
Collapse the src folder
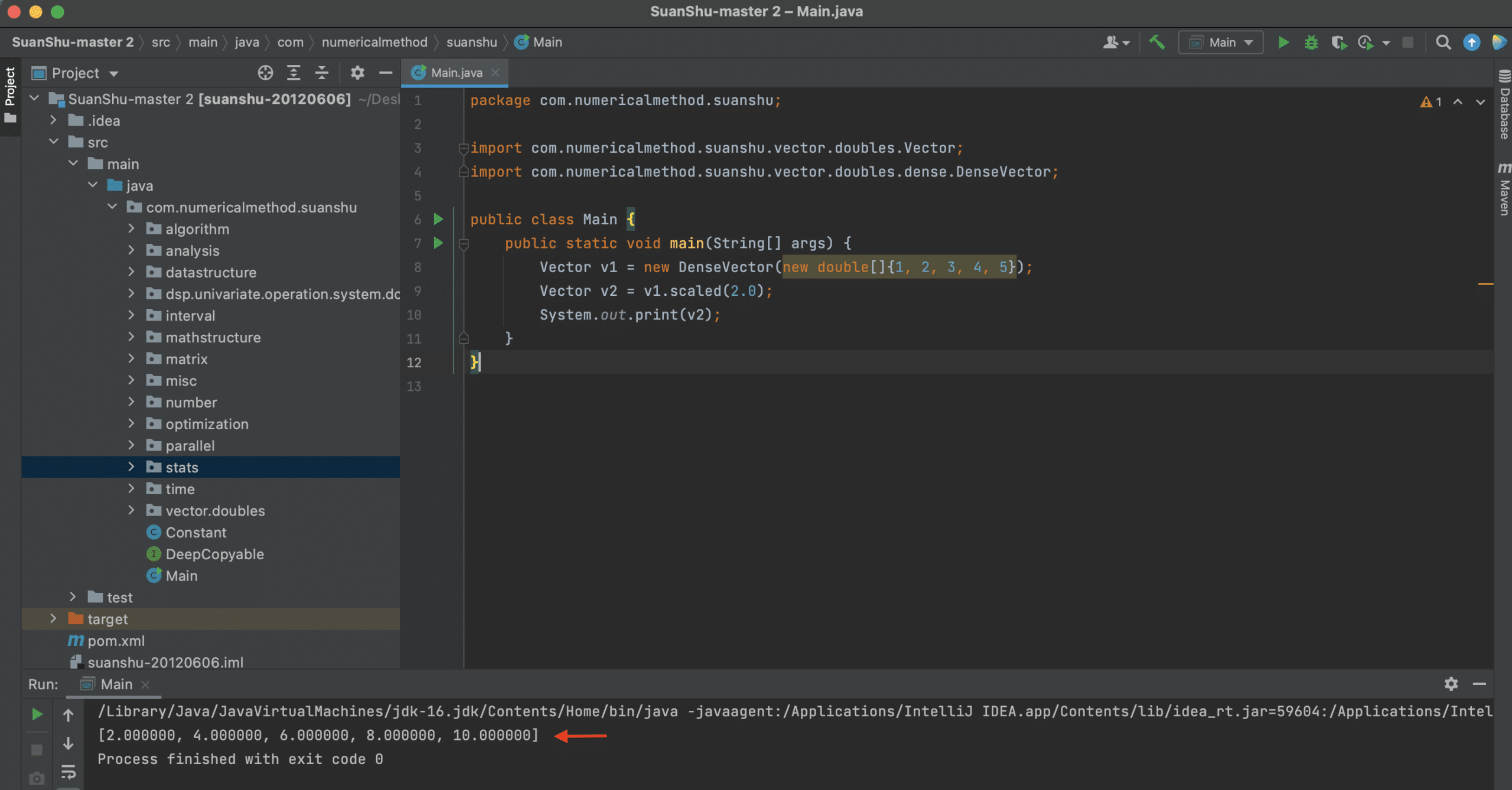point(54,142)
